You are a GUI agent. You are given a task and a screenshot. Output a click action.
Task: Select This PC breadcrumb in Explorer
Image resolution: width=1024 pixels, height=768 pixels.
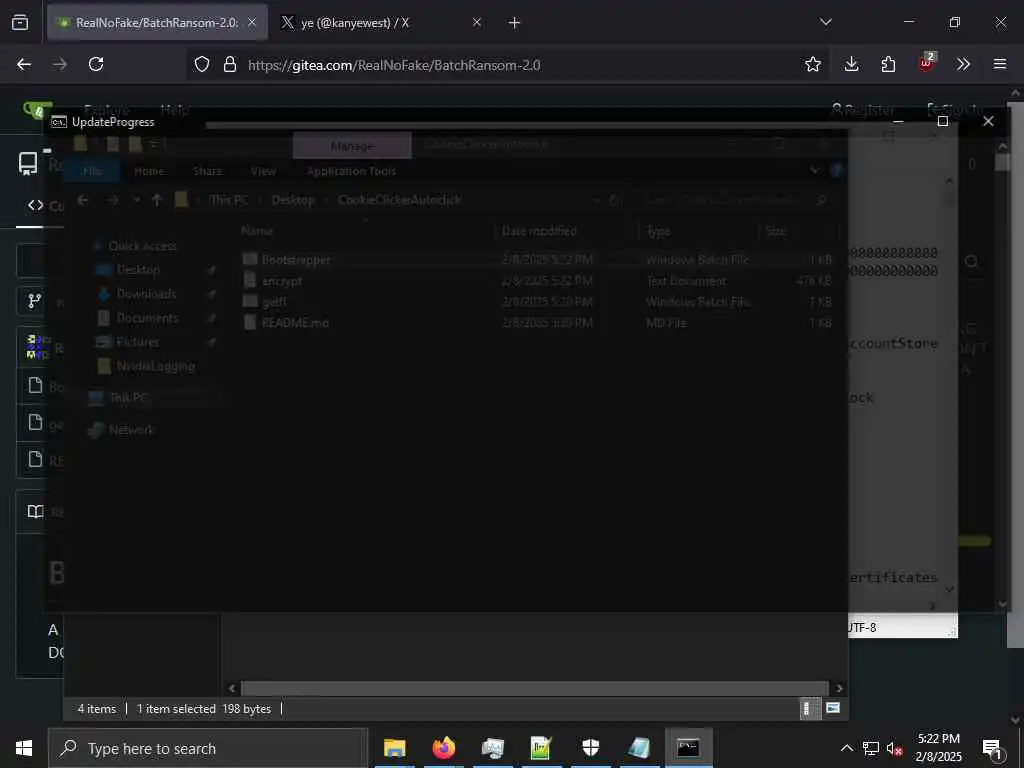[x=229, y=200]
